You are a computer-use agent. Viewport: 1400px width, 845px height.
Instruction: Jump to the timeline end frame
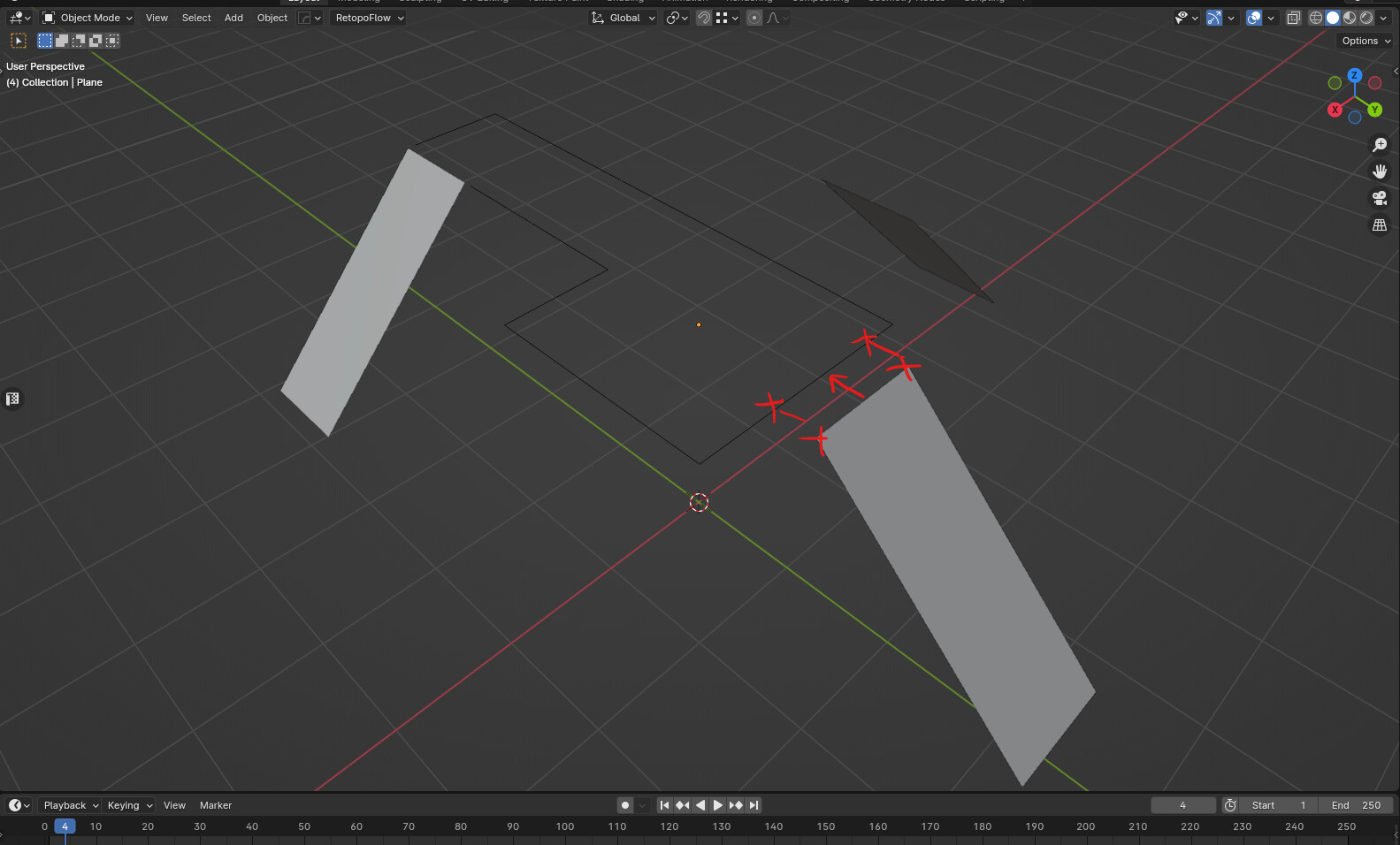754,805
